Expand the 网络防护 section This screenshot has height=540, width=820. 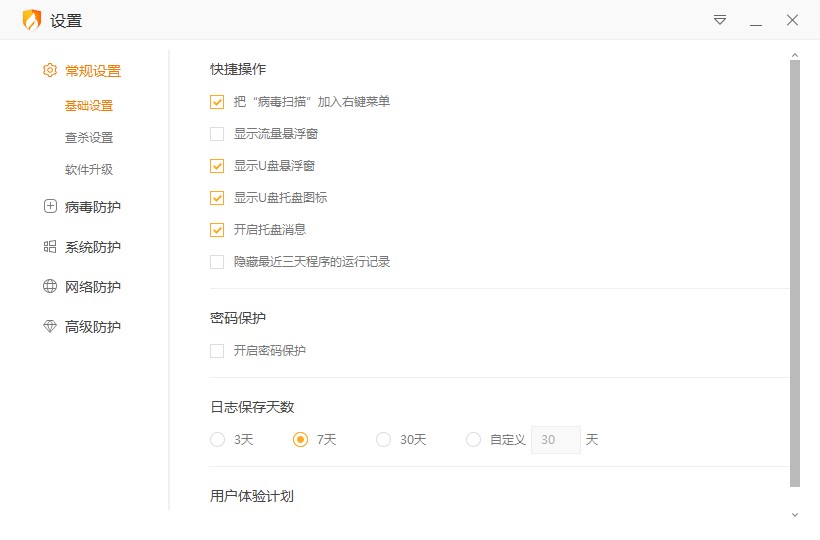point(93,286)
